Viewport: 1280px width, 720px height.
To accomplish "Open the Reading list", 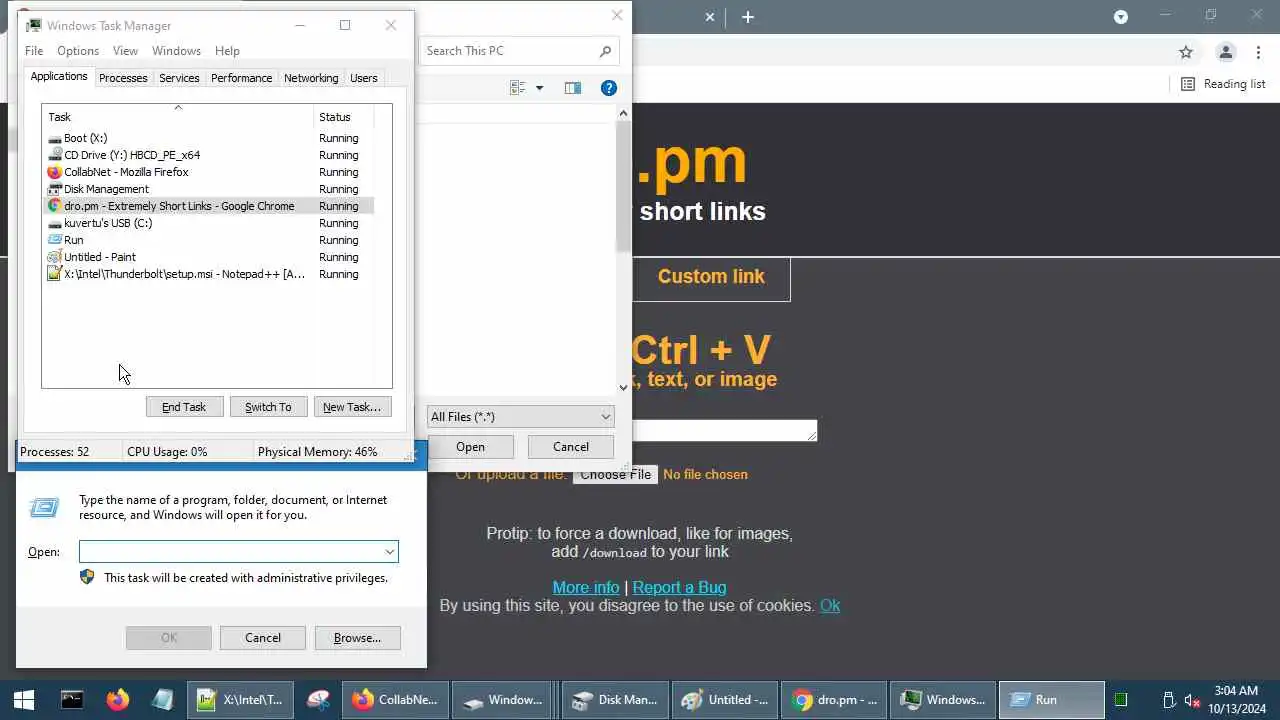I will pos(1223,84).
